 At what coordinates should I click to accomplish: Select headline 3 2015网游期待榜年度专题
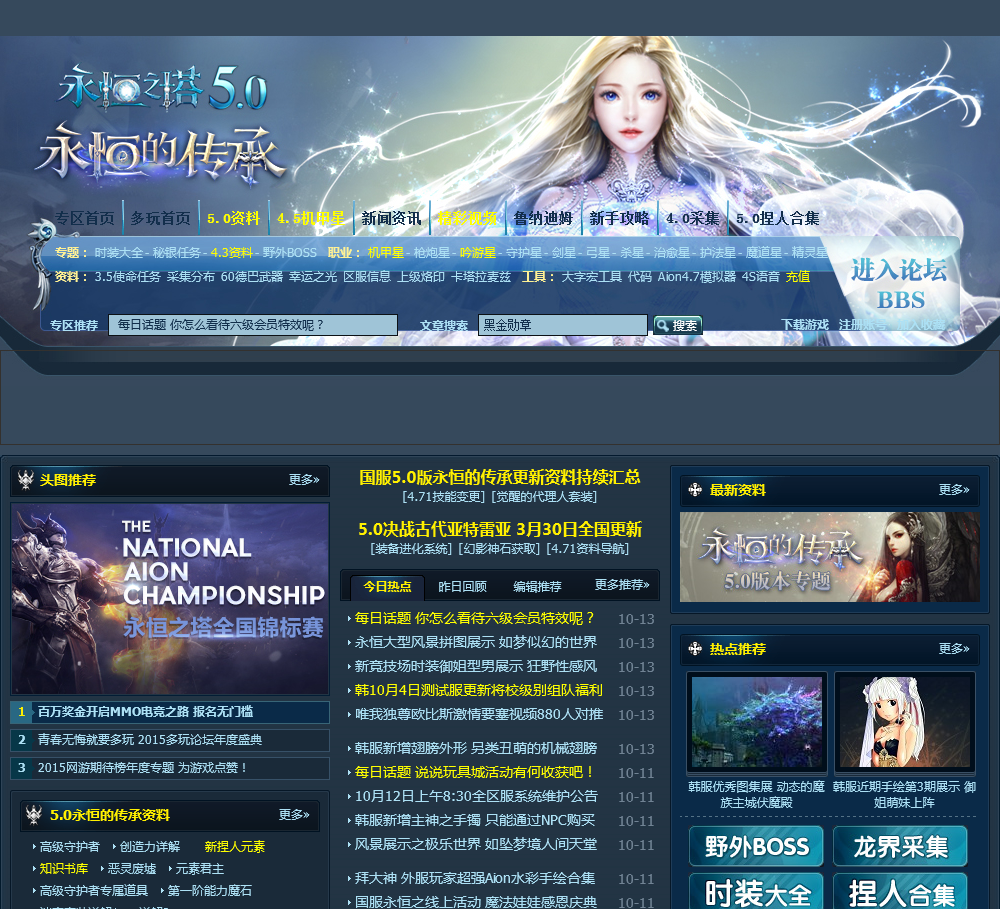pyautogui.click(x=170, y=767)
